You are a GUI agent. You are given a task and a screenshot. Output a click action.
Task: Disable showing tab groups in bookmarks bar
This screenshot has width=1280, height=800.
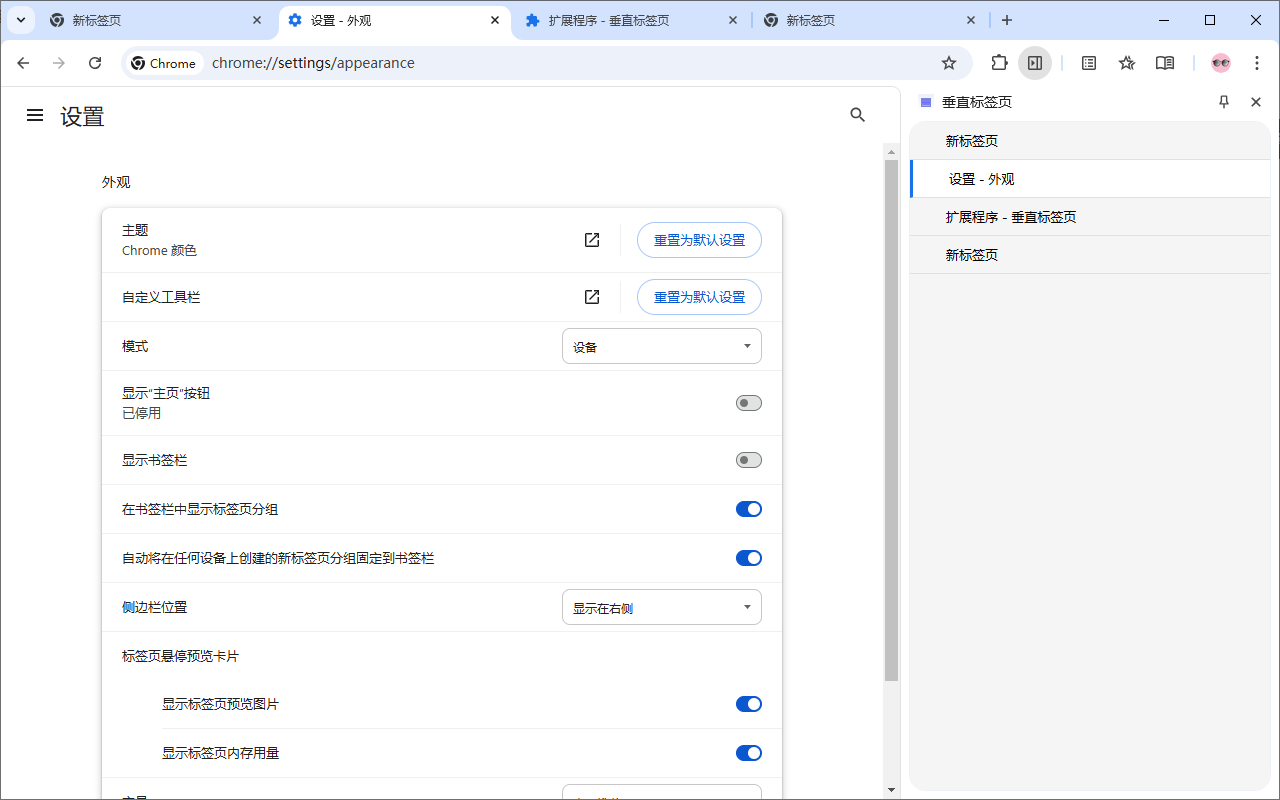click(x=749, y=509)
